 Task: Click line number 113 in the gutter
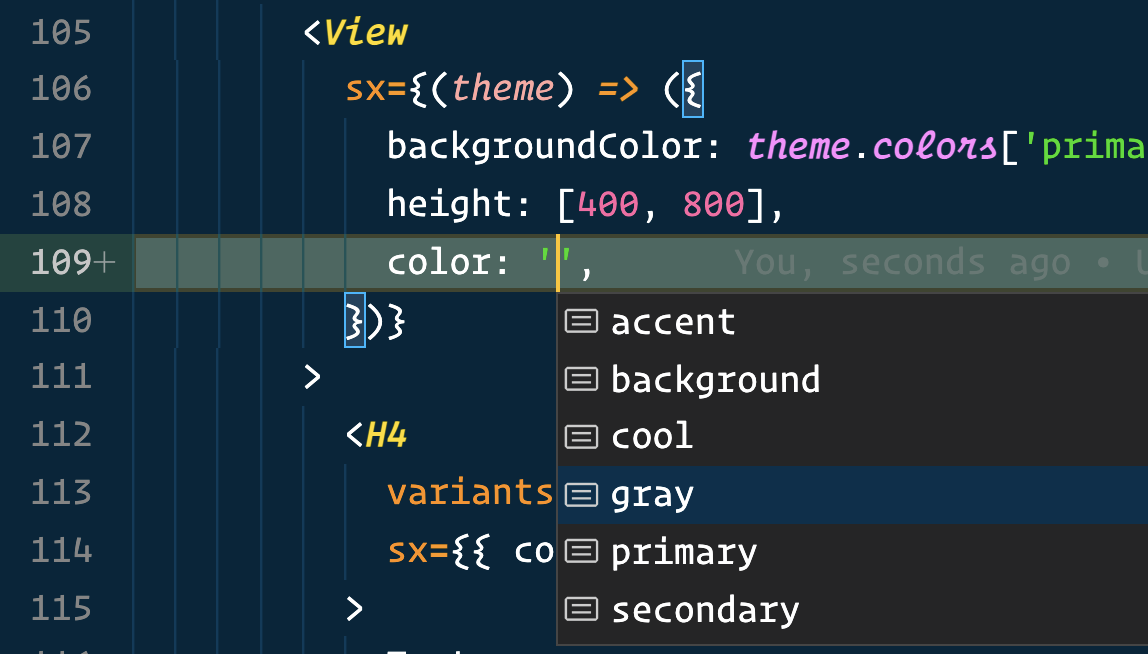pyautogui.click(x=62, y=493)
